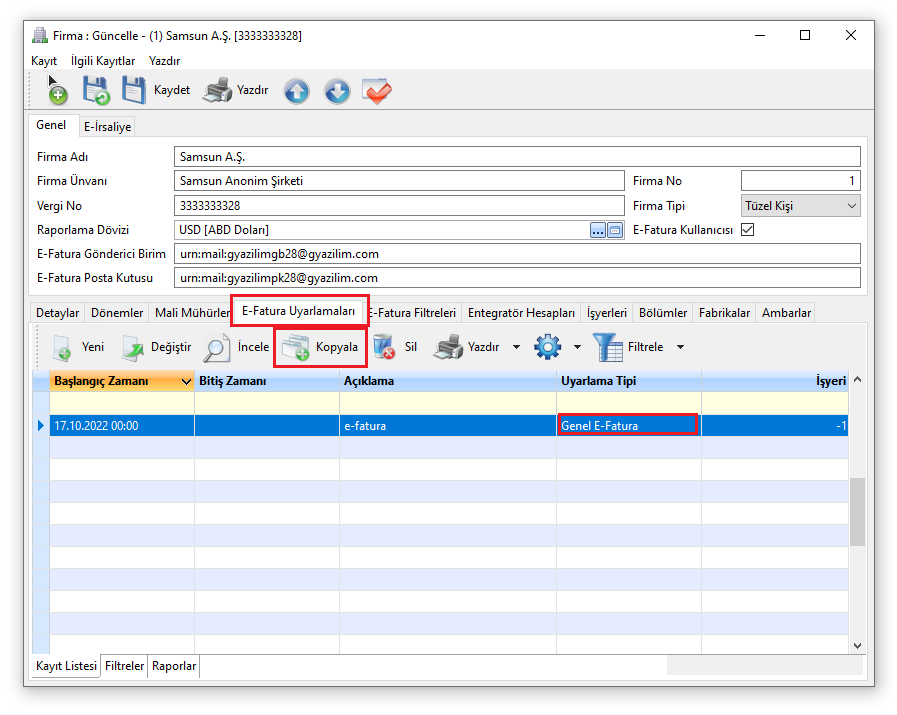The height and width of the screenshot is (715, 897).
Task: Open the Ambarlar tab
Action: (x=786, y=313)
